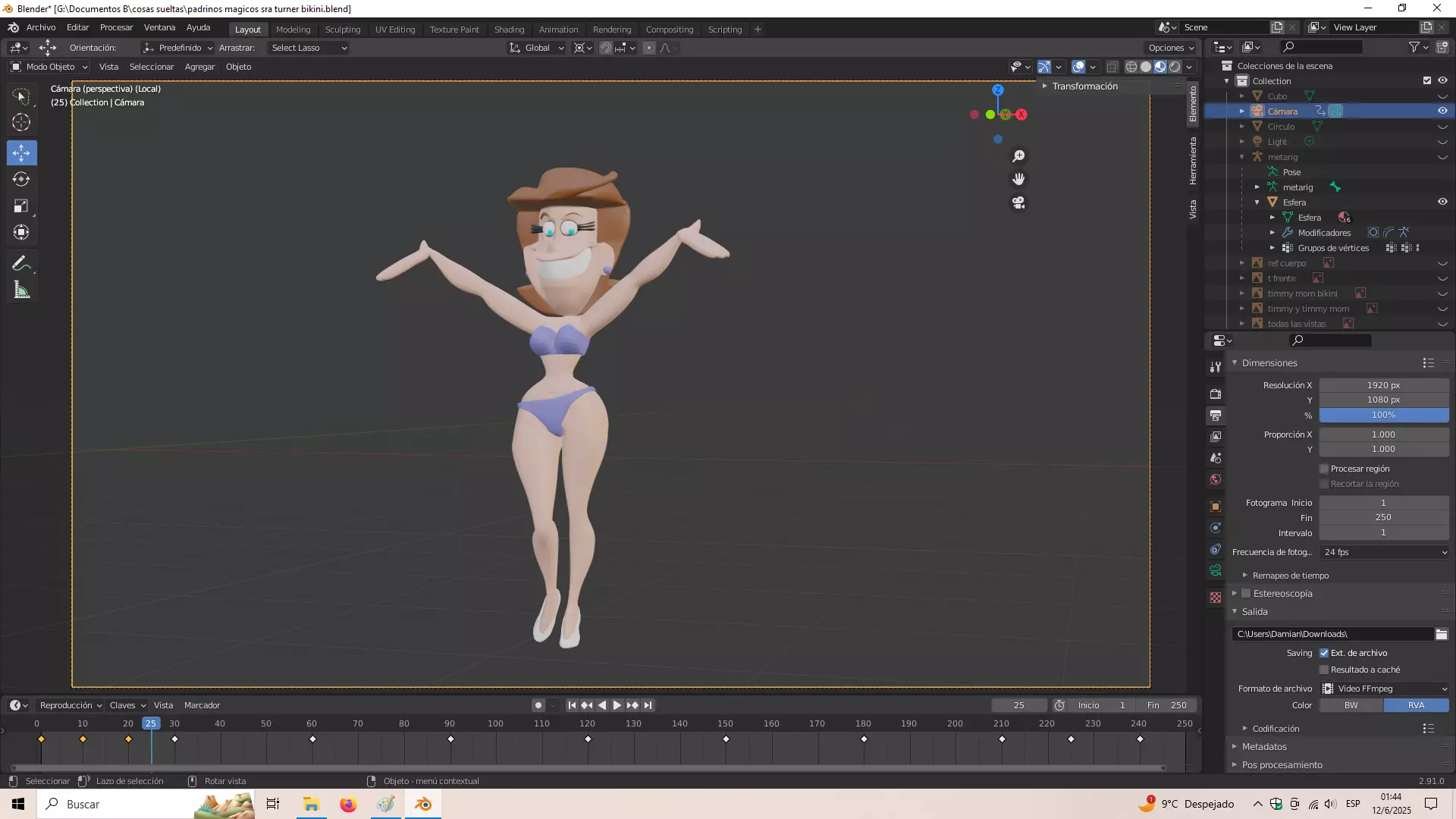Open the Scene properties tab icon
The image size is (1456, 819).
click(x=1216, y=458)
